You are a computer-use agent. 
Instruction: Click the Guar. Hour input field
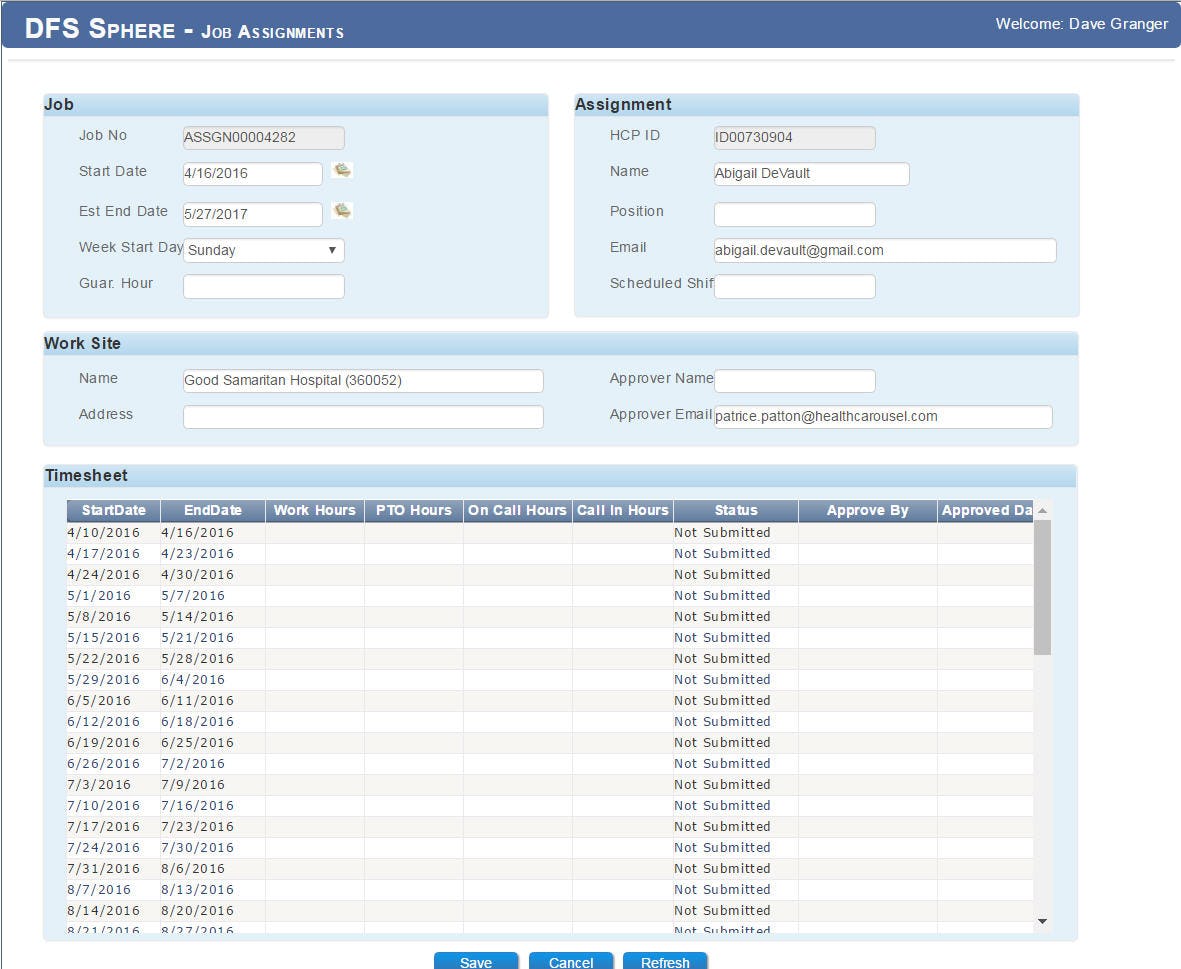coord(263,286)
